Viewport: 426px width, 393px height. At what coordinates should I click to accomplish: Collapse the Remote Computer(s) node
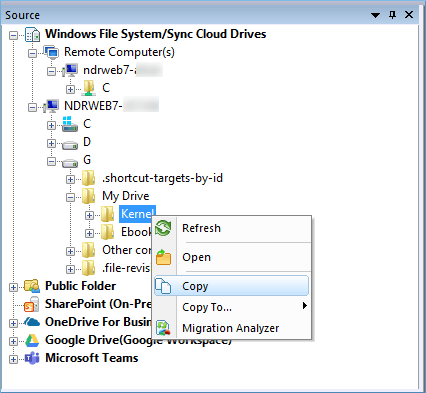32,53
